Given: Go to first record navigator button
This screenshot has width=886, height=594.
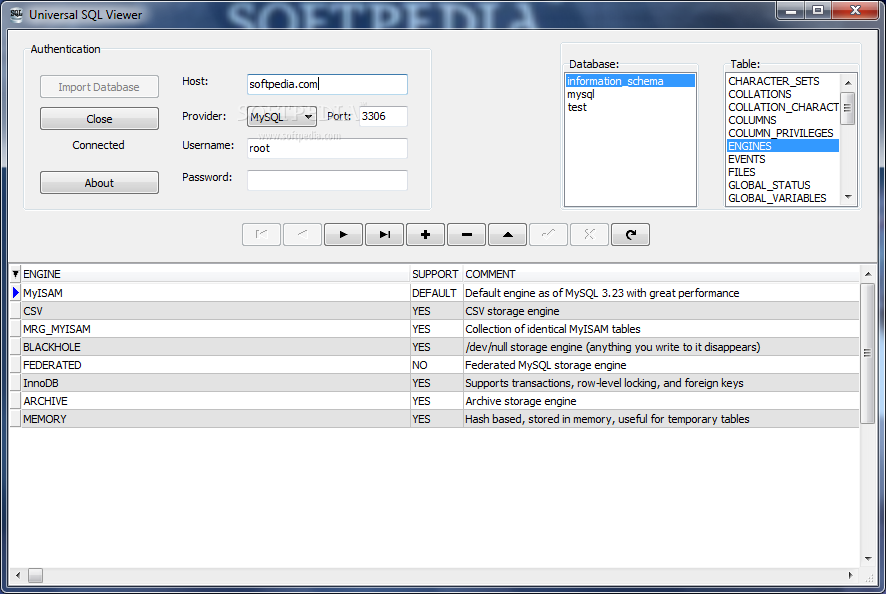Looking at the screenshot, I should coord(261,235).
